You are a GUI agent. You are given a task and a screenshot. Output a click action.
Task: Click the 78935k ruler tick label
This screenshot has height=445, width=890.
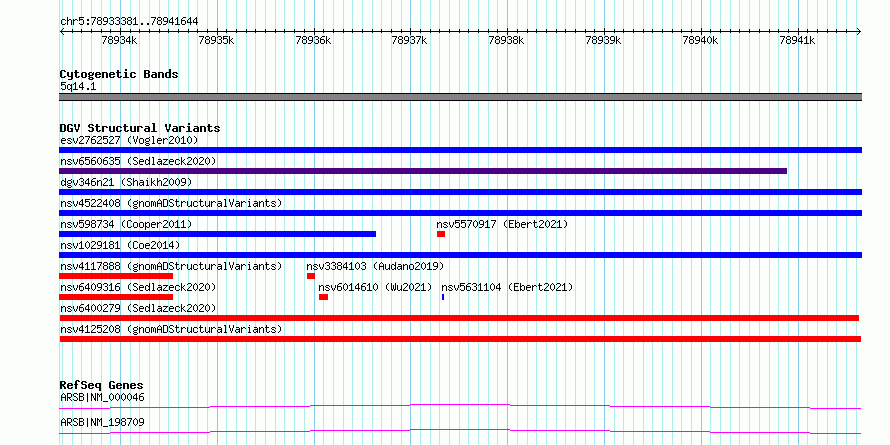216,40
